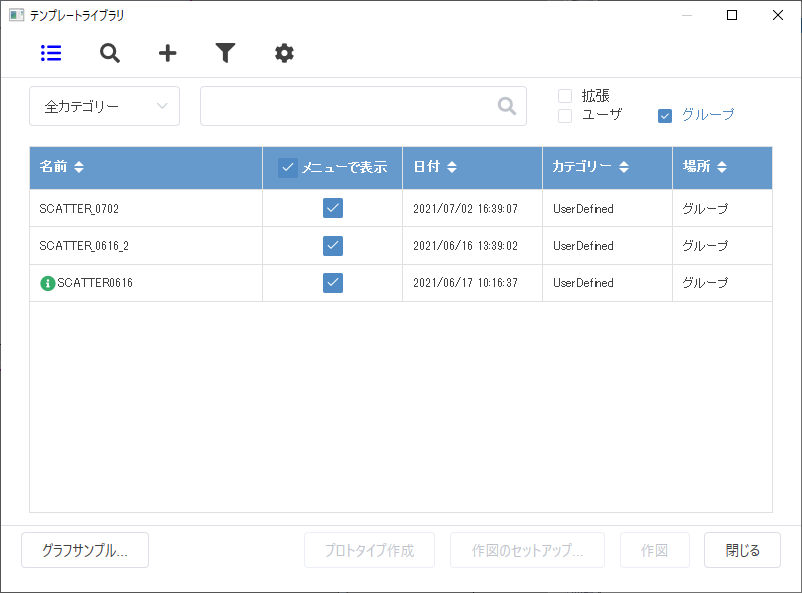Click the green info icon beside SCATTER0616
This screenshot has height=593, width=802.
click(x=48, y=283)
